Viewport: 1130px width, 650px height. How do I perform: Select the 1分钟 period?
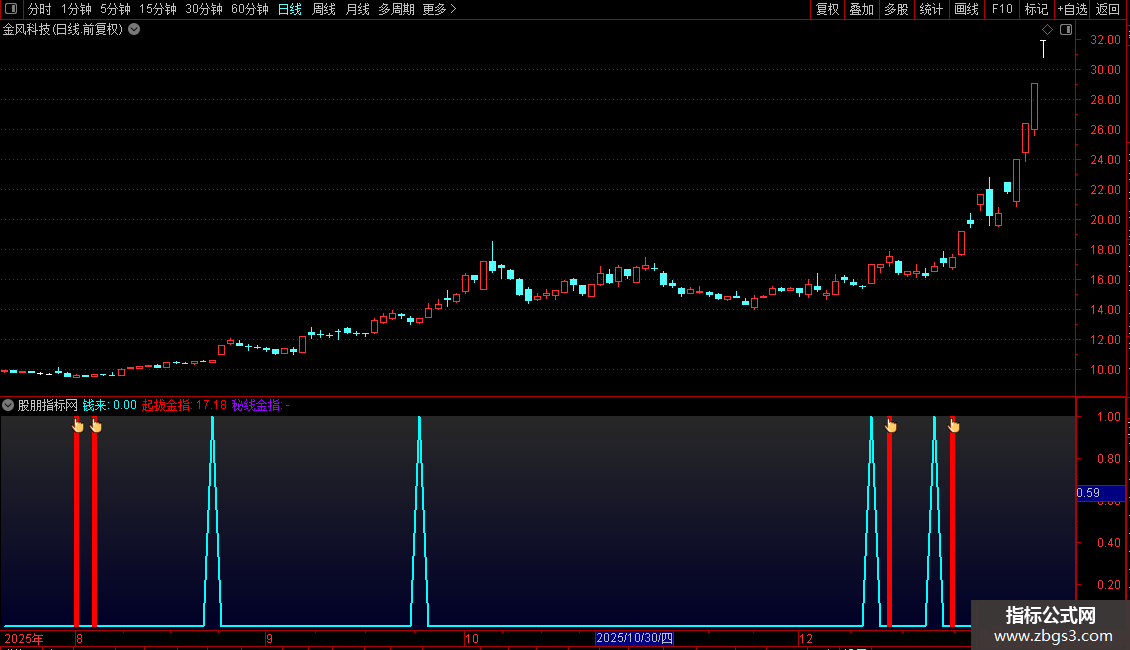click(76, 9)
